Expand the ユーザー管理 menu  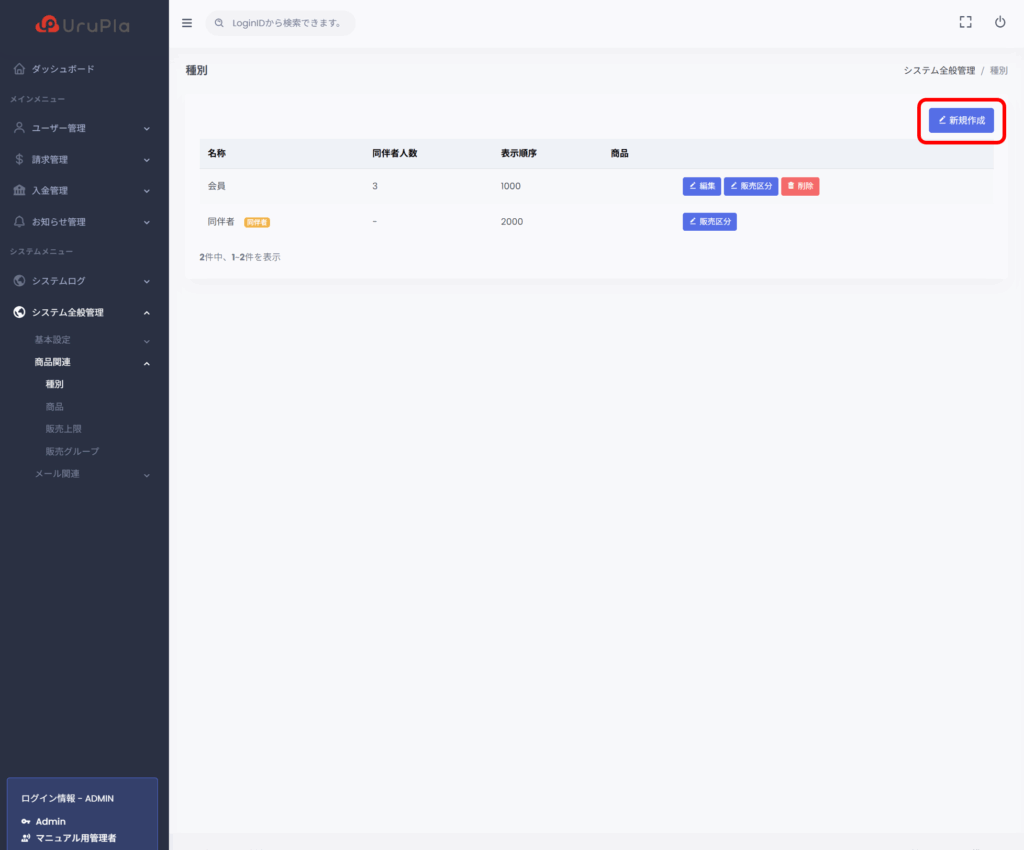pyautogui.click(x=82, y=128)
